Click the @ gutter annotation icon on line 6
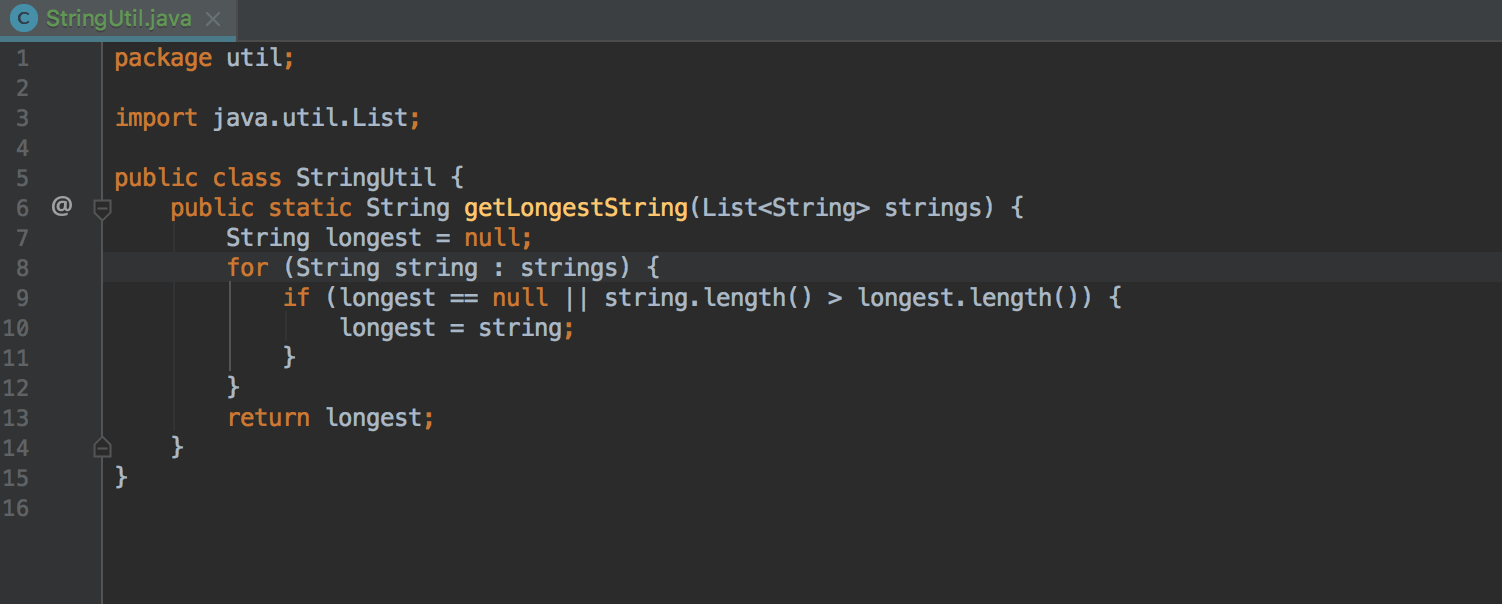The image size is (1502, 604). [62, 207]
